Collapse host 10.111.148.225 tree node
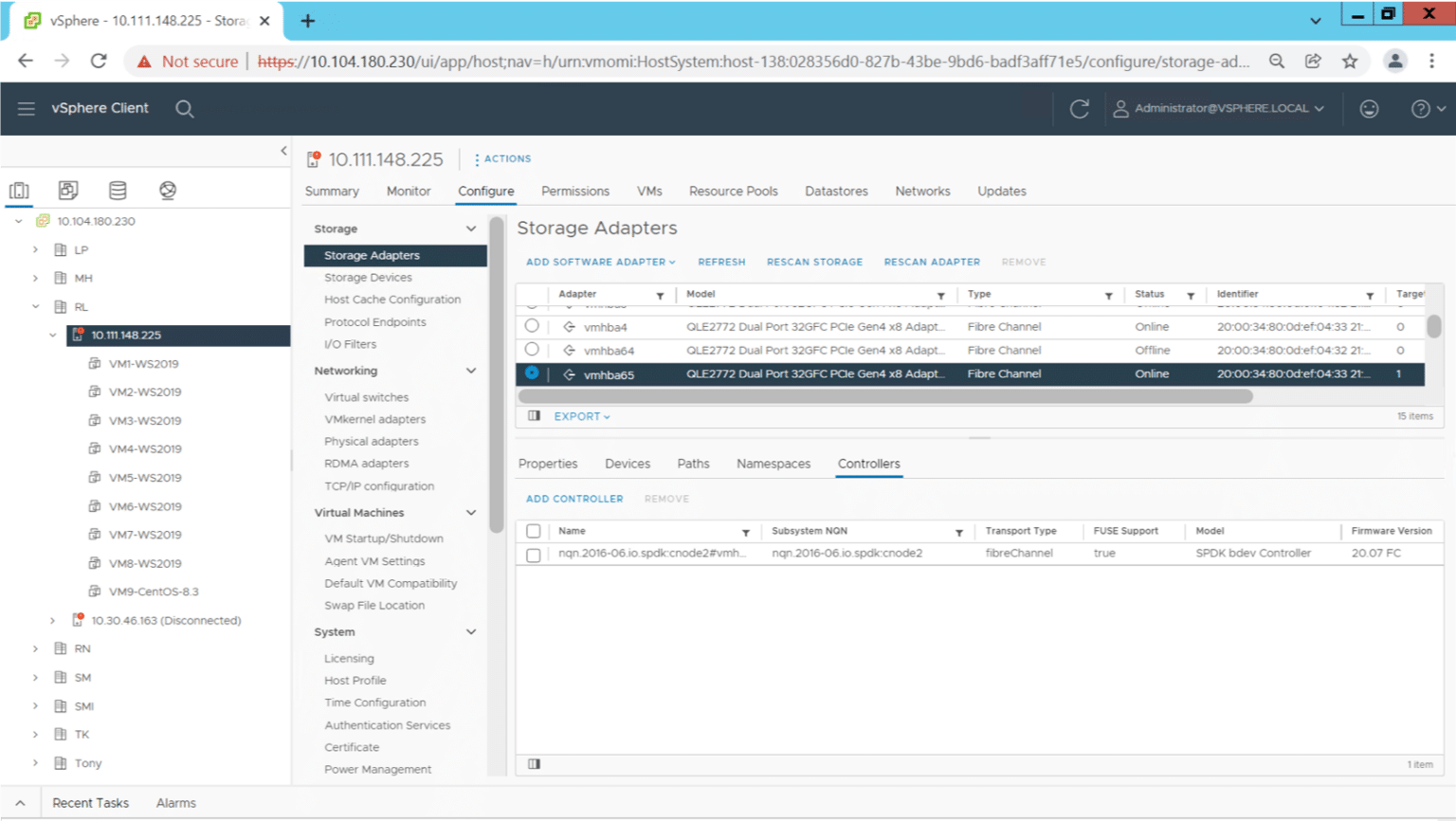The image size is (1456, 821). point(53,336)
